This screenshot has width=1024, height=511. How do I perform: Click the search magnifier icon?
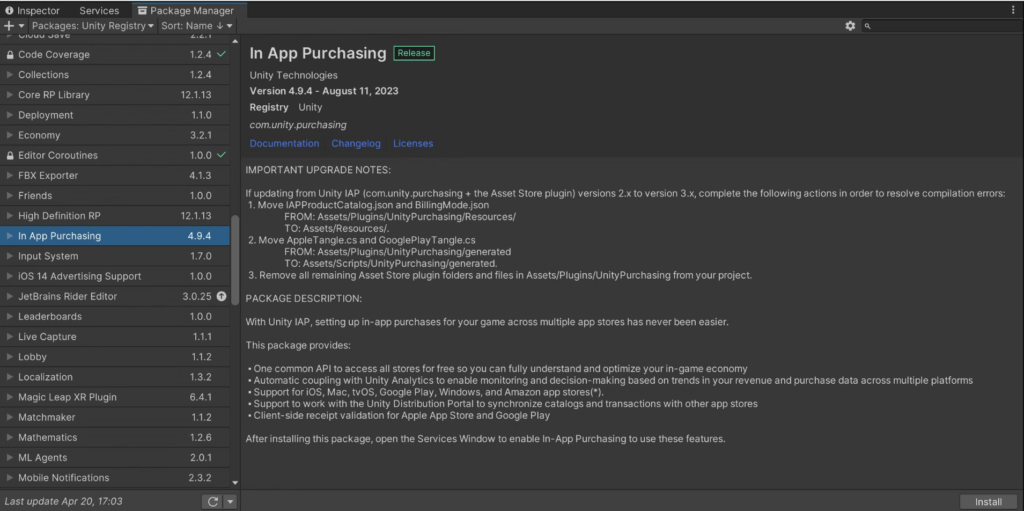[x=868, y=26]
